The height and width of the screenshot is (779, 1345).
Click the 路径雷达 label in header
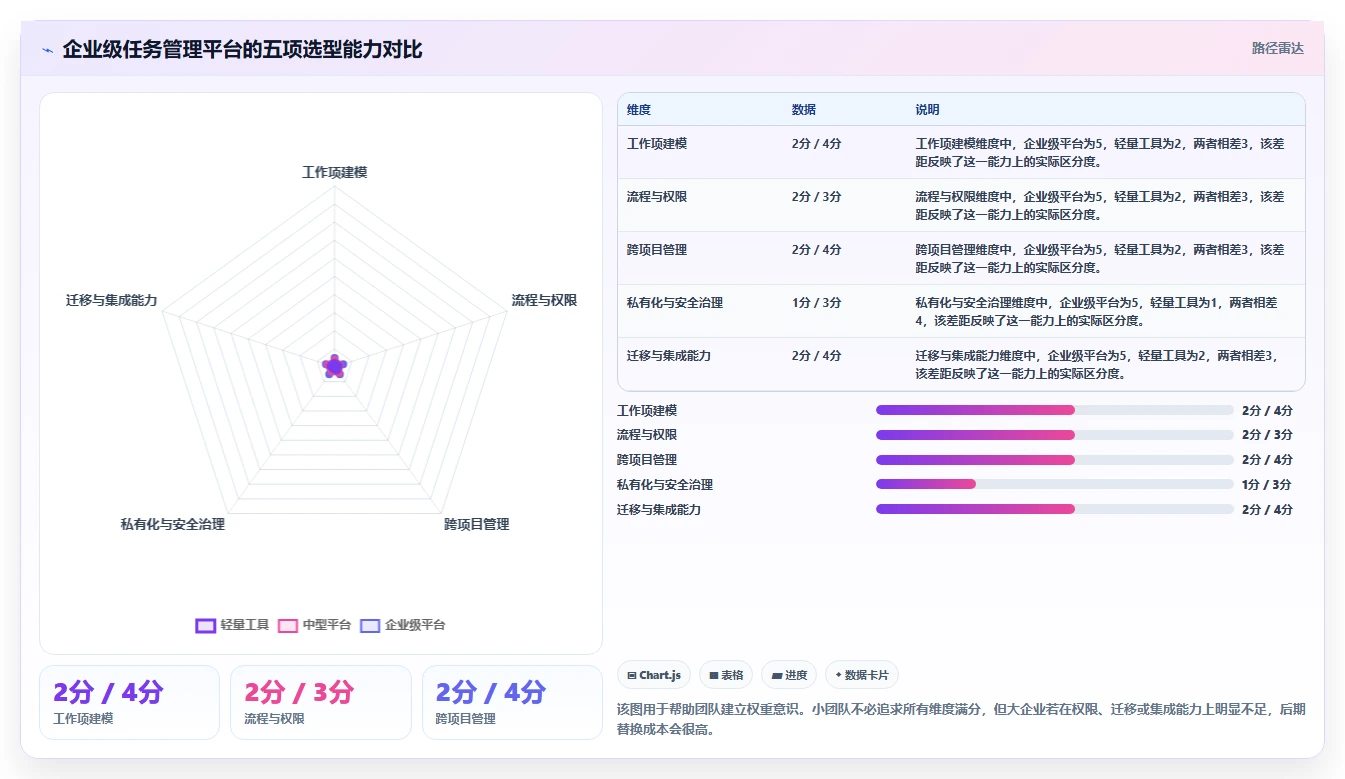(x=1278, y=48)
